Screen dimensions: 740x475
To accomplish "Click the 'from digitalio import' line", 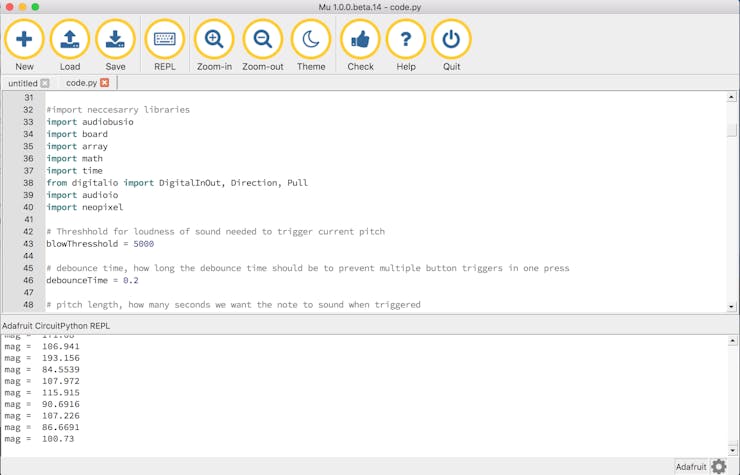I will click(x=177, y=183).
